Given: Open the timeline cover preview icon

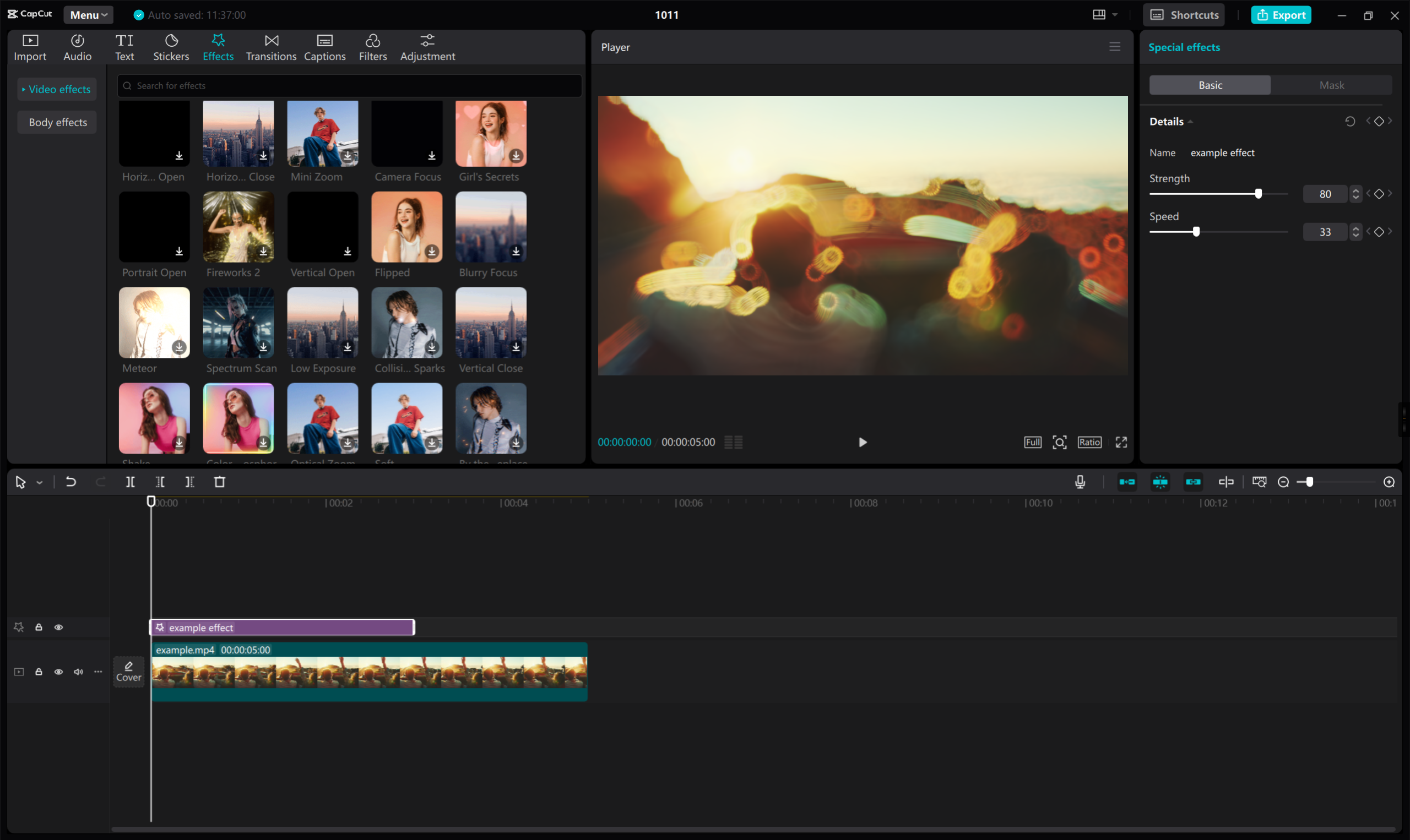Looking at the screenshot, I should pos(1260,482).
